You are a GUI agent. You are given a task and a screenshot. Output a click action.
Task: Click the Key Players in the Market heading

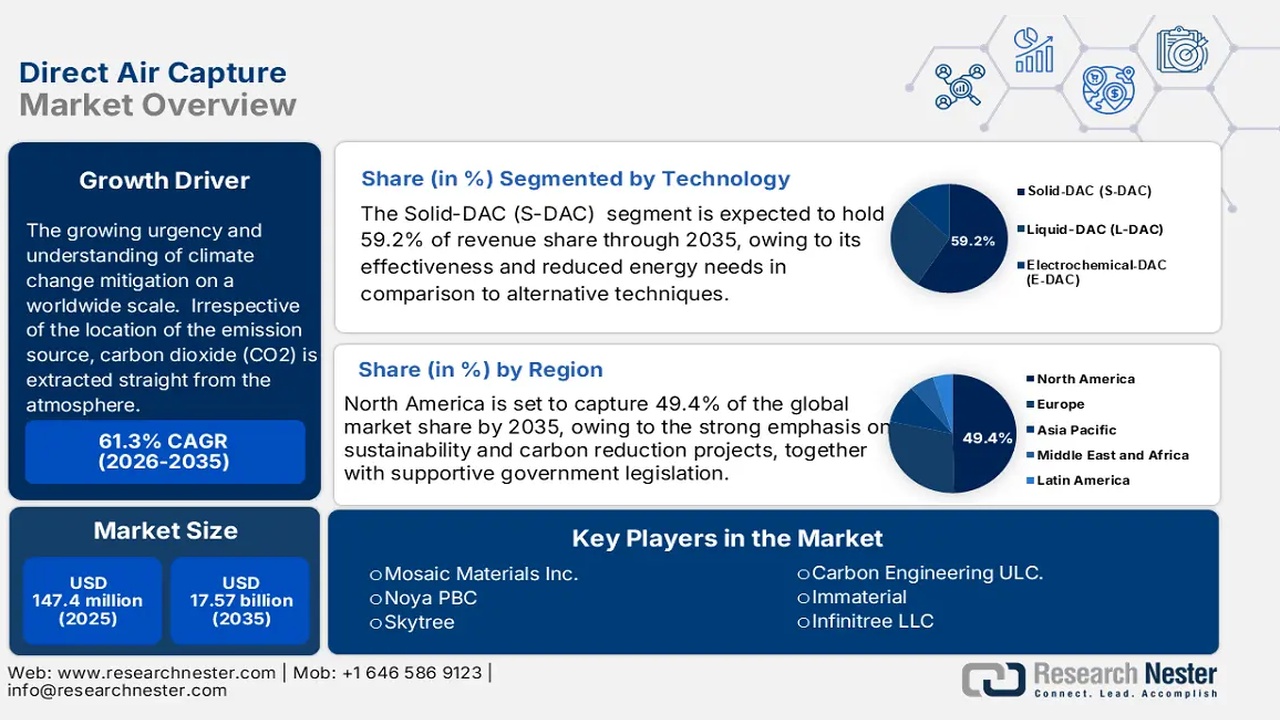[727, 539]
